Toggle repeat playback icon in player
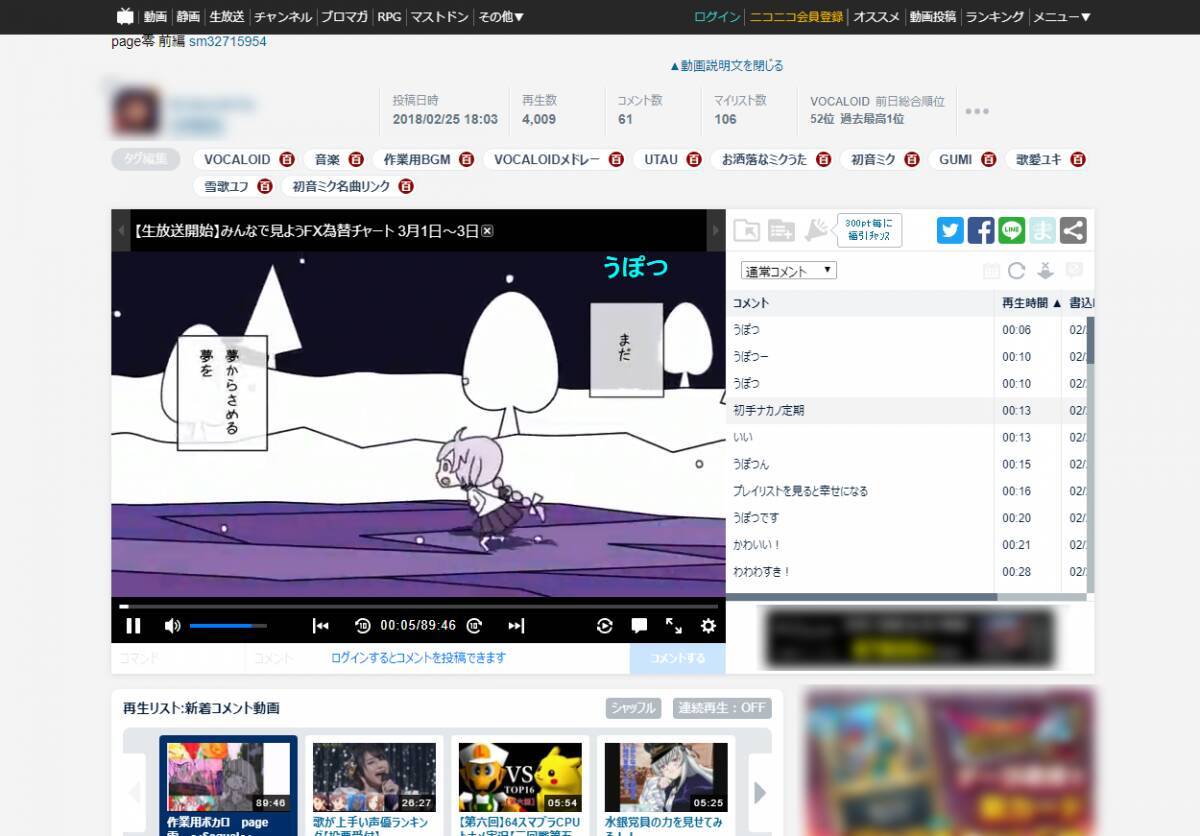This screenshot has width=1200, height=836. click(604, 626)
